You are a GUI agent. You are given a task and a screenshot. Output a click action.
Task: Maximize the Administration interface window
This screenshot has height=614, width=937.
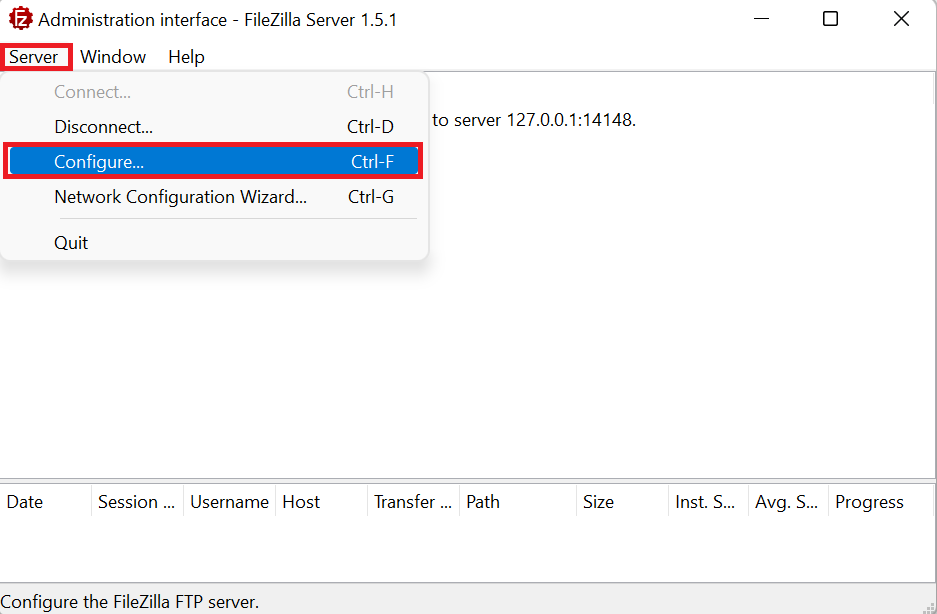[x=831, y=19]
